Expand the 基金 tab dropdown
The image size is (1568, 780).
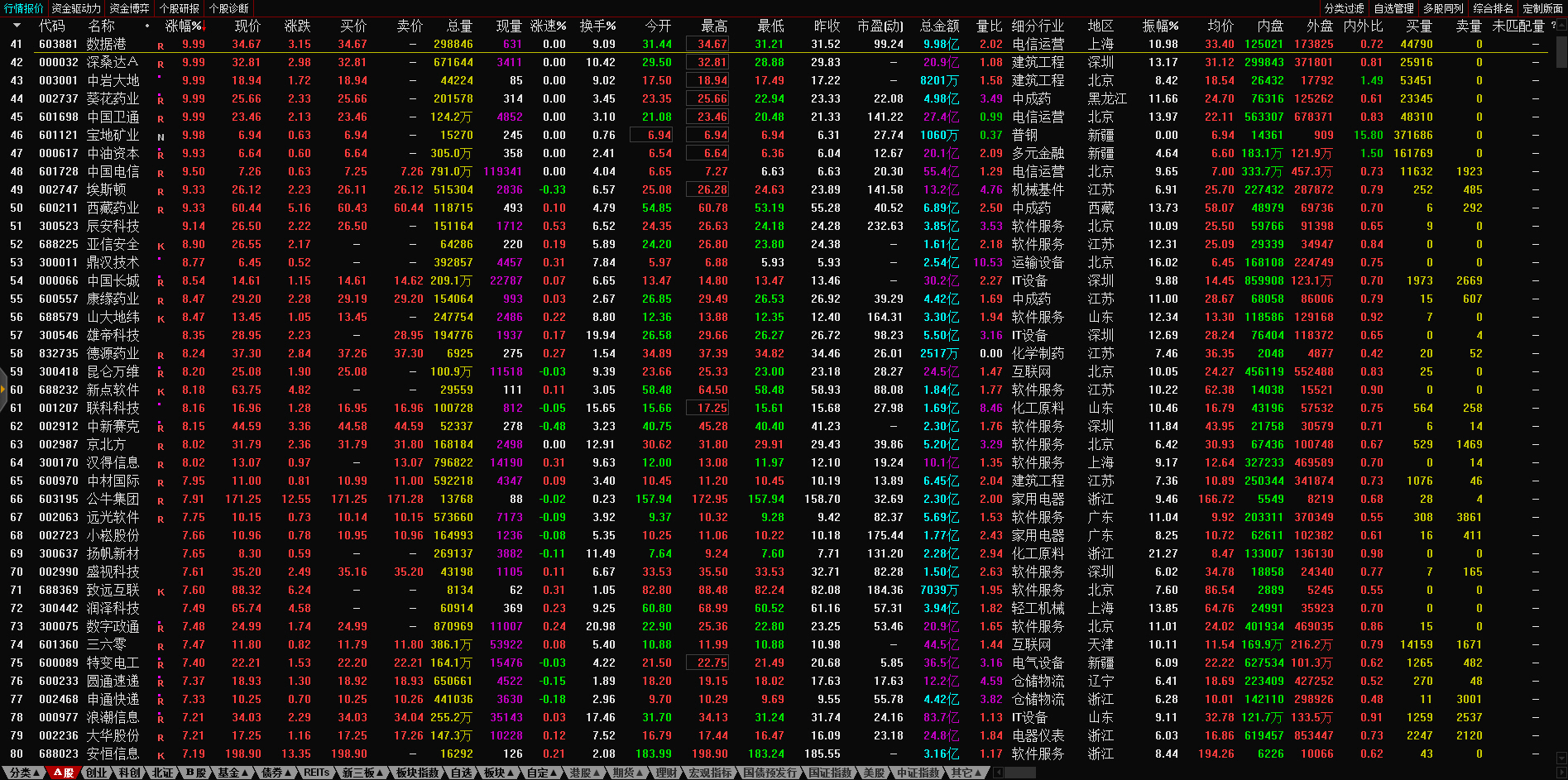pyautogui.click(x=233, y=773)
